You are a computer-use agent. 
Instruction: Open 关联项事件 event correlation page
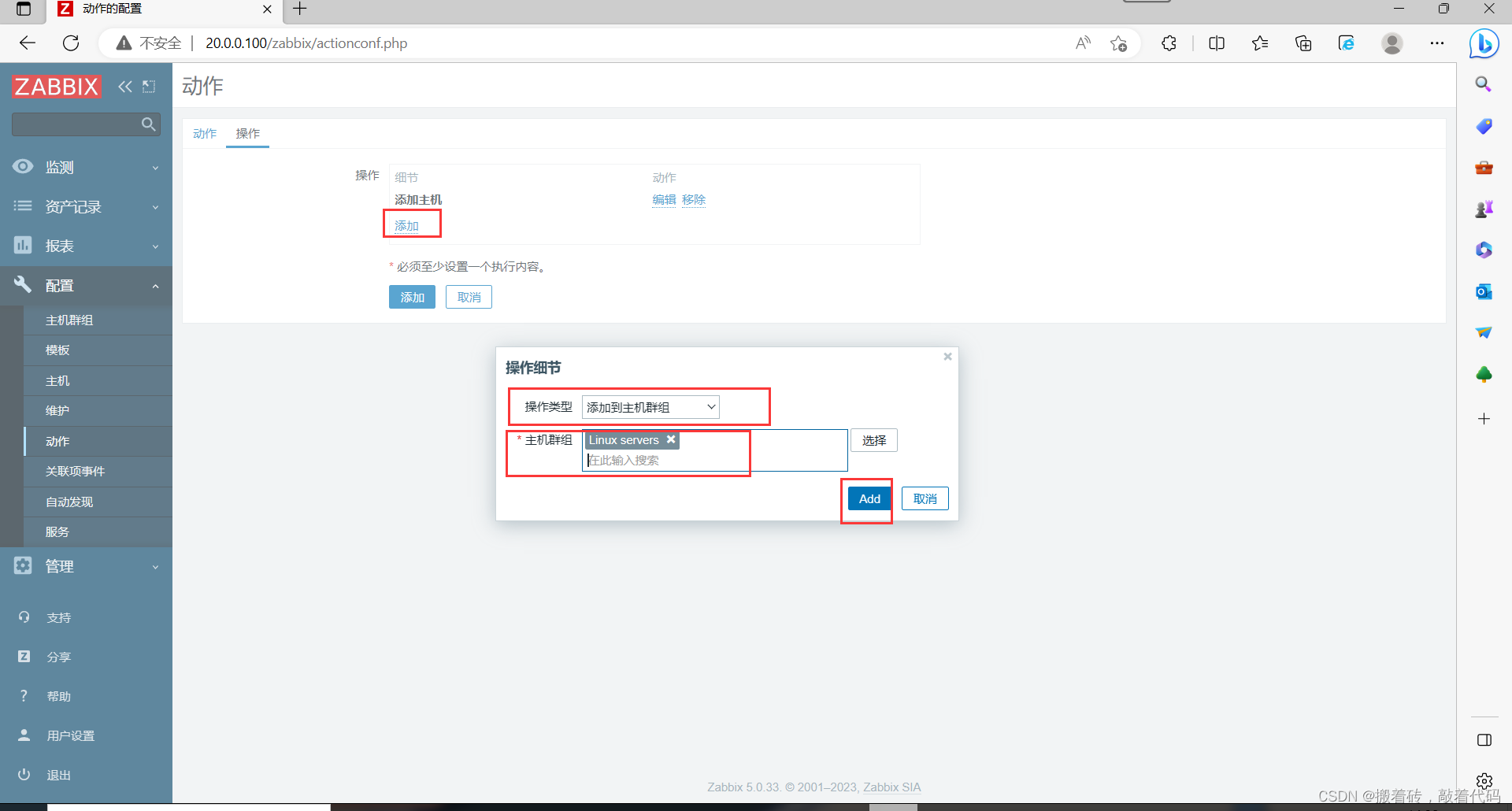(x=75, y=471)
